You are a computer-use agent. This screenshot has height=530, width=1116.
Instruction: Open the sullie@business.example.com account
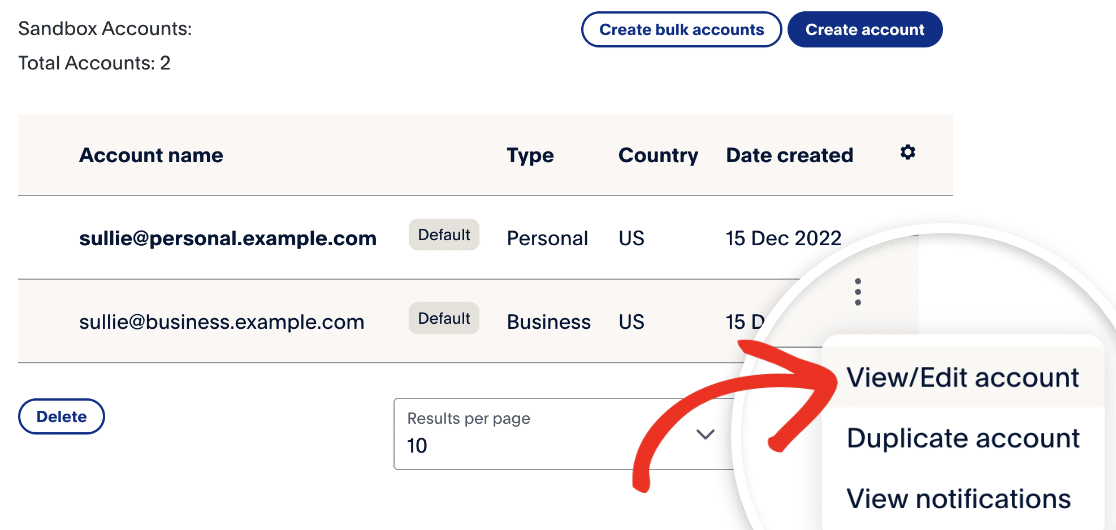pos(222,322)
